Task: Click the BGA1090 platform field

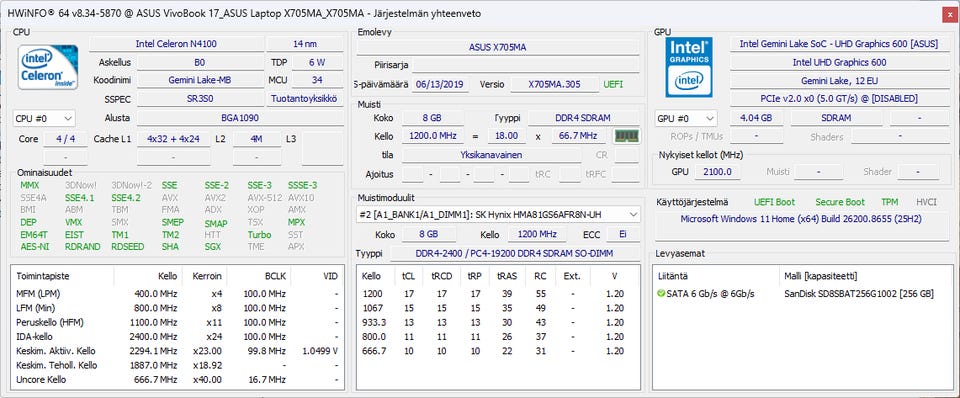Action: tap(239, 118)
